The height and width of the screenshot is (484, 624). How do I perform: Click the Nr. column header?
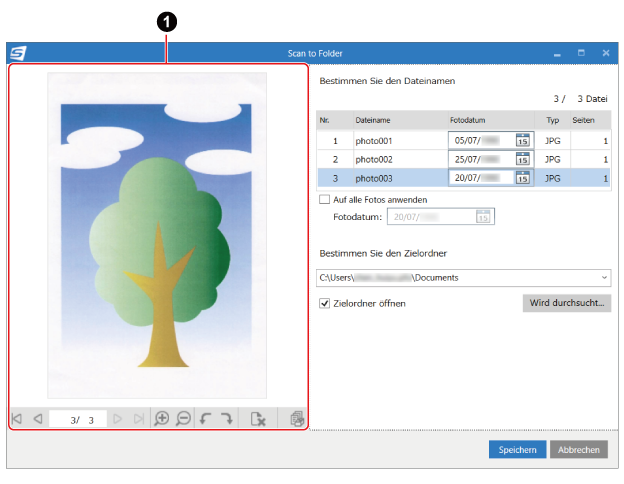click(x=335, y=120)
